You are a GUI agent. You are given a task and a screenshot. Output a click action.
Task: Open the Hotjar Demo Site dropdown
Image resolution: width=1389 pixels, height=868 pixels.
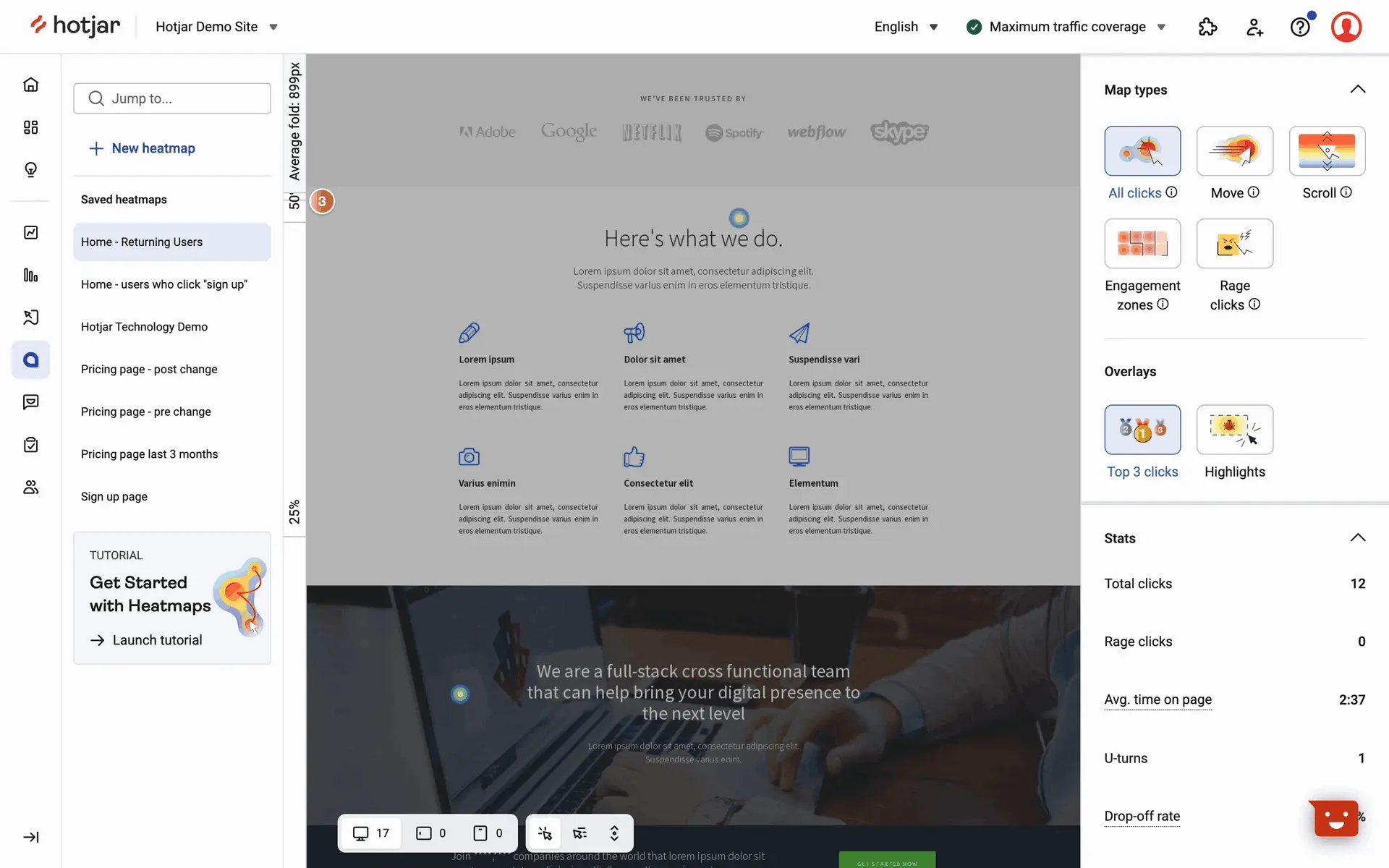(x=216, y=27)
